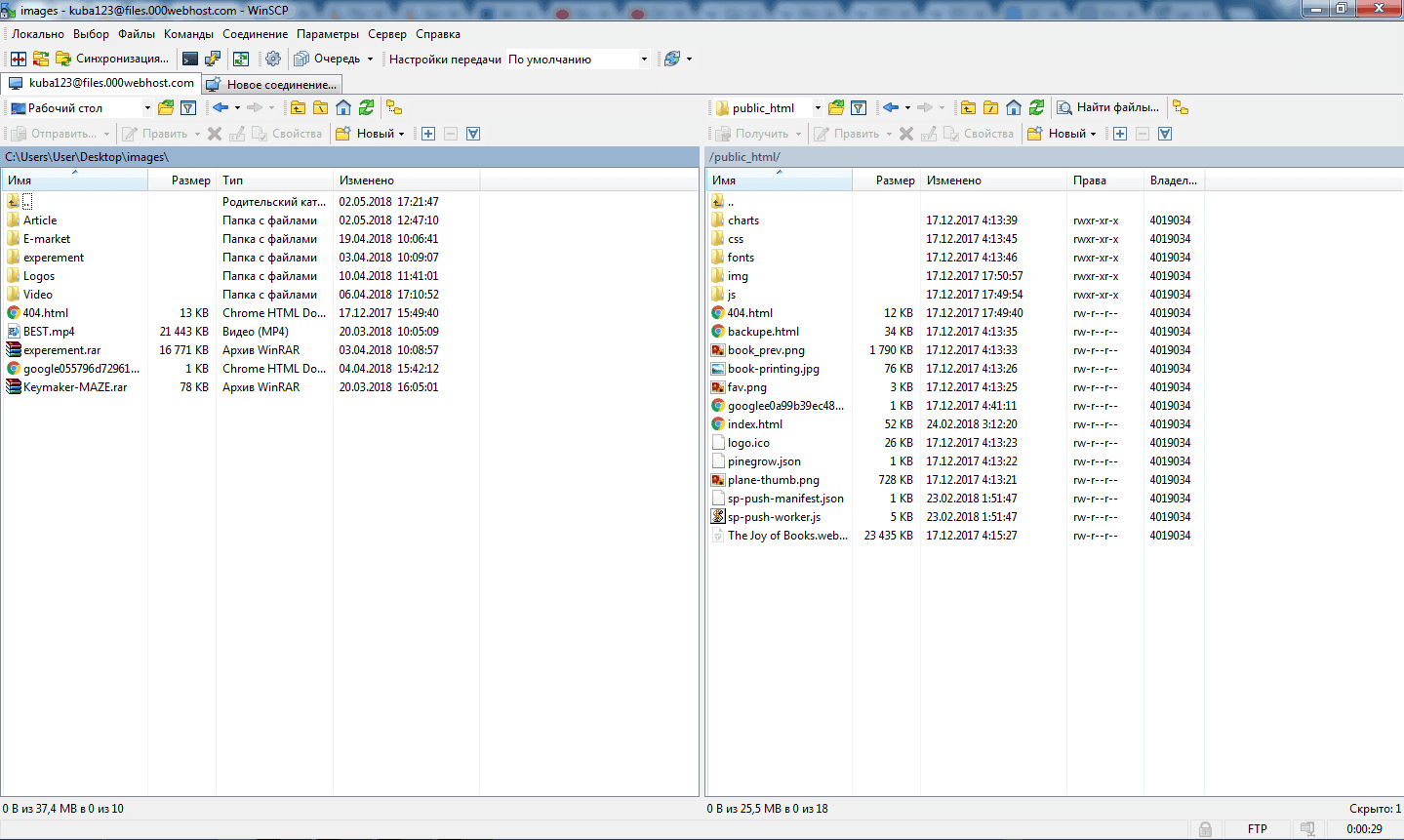Refresh the local panel
This screenshot has height=840, width=1404.
click(366, 107)
